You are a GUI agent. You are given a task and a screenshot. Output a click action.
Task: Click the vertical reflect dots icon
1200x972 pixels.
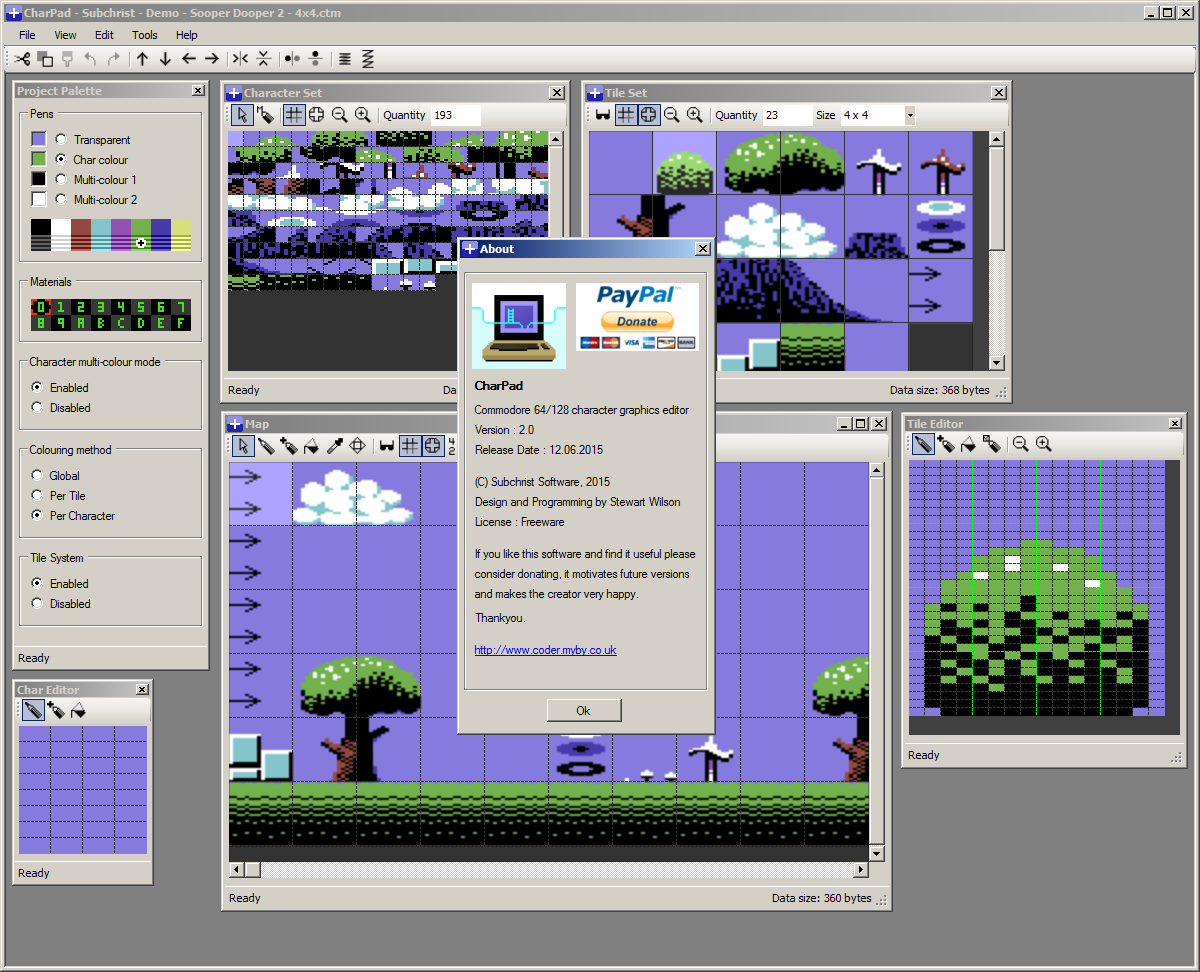315,59
